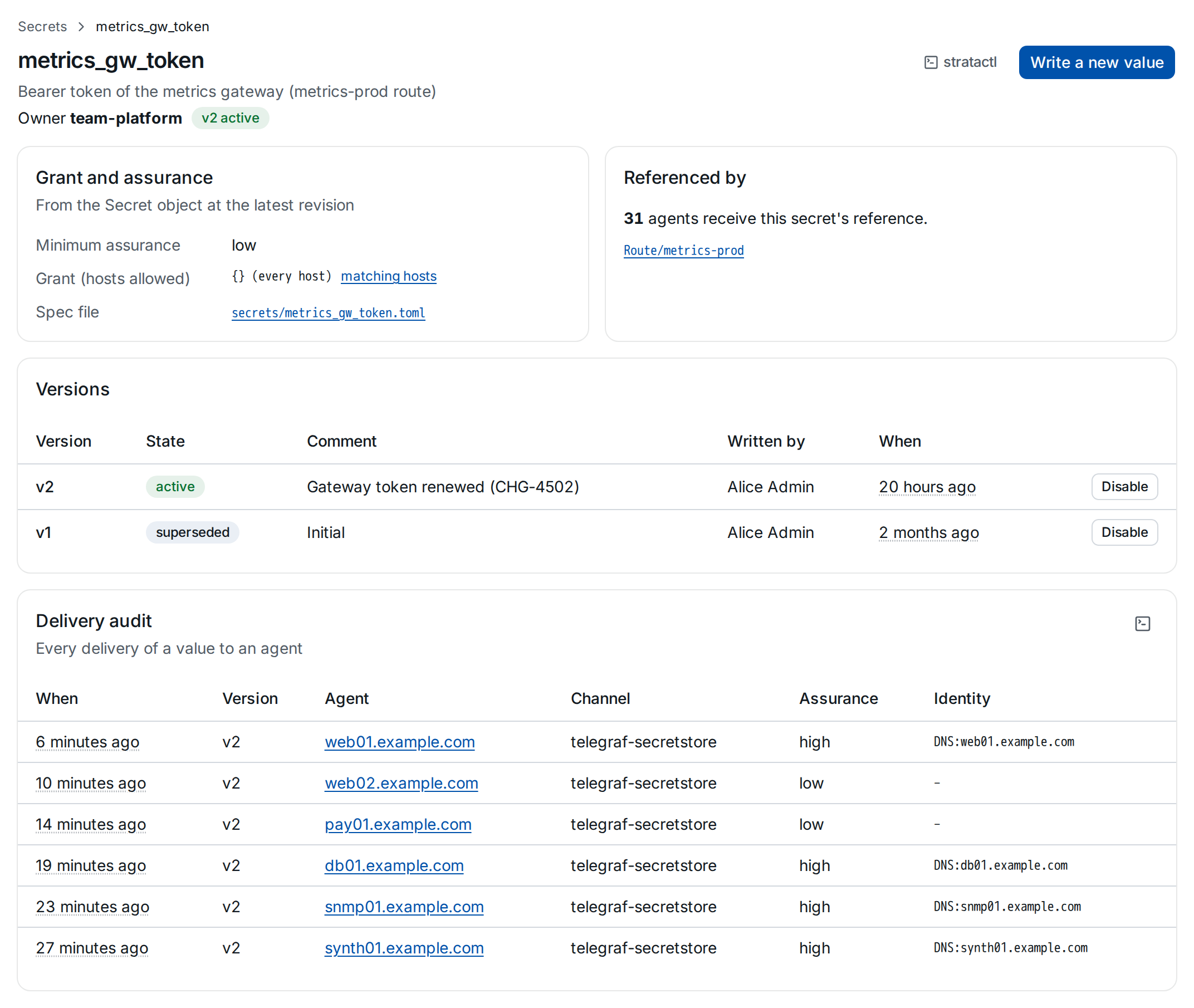
Task: Open CLI icon in Delivery audit panel
Action: point(1142,623)
